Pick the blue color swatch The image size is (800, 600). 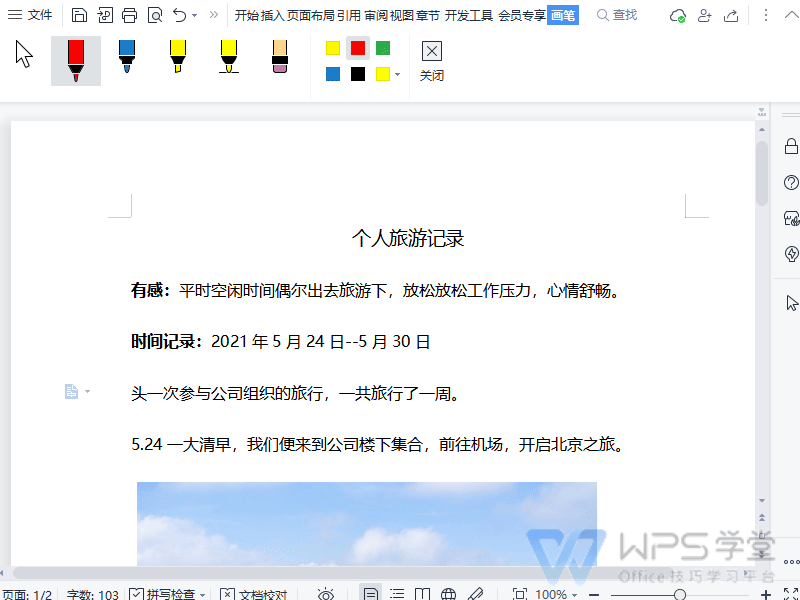pos(333,74)
